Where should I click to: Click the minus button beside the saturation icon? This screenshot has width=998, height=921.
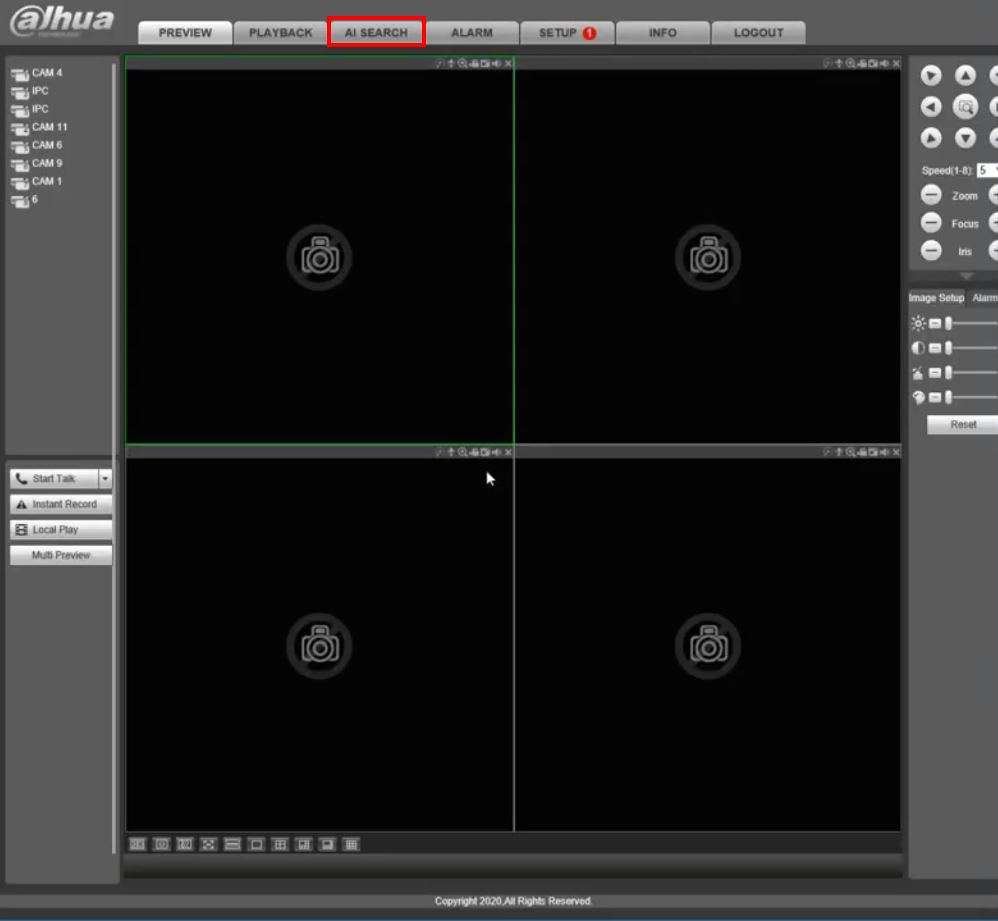click(x=934, y=373)
